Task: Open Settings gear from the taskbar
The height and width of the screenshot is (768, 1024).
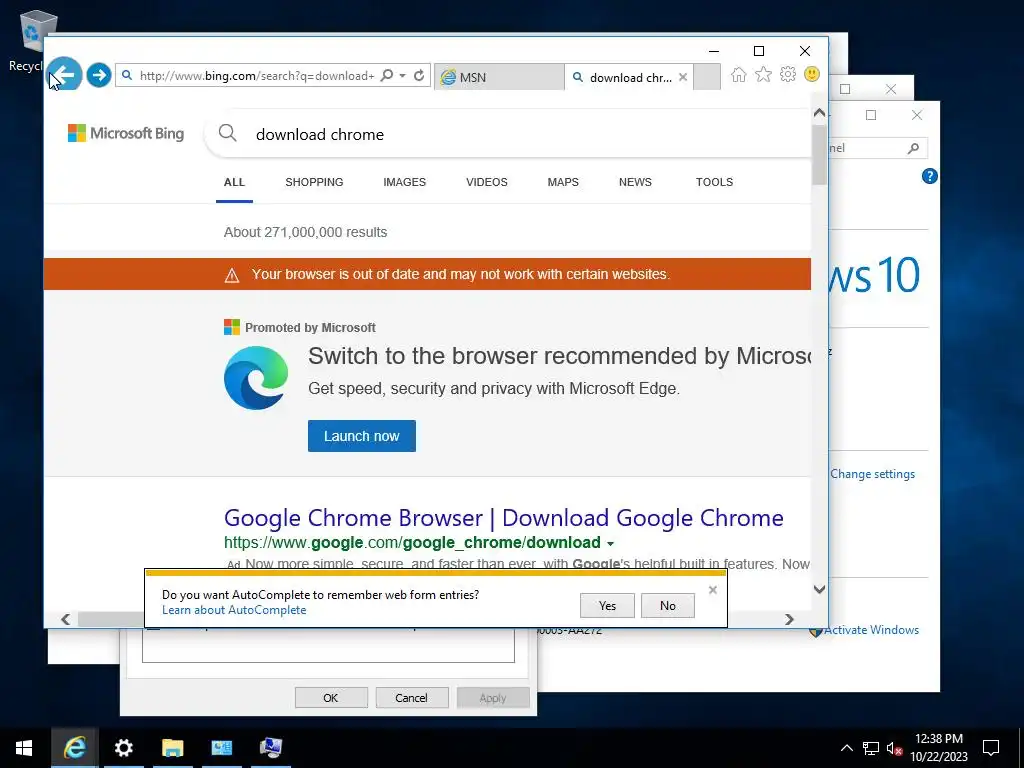Action: point(123,748)
